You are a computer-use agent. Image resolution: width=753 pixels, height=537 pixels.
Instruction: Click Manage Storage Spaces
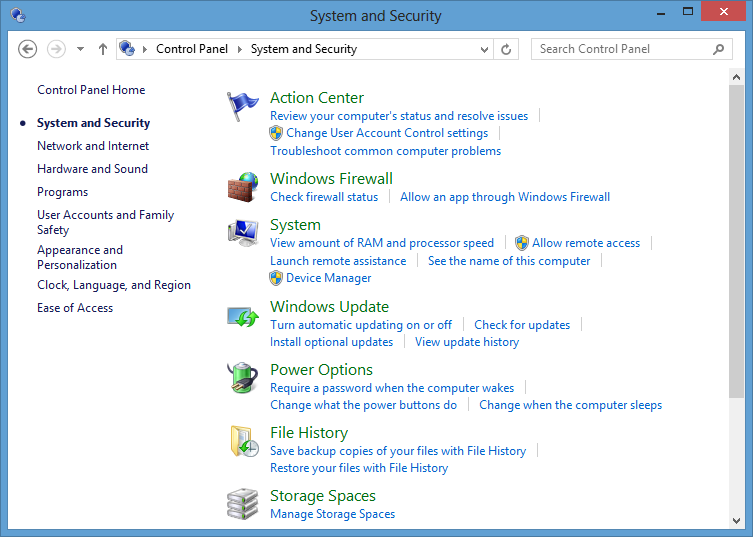click(332, 514)
